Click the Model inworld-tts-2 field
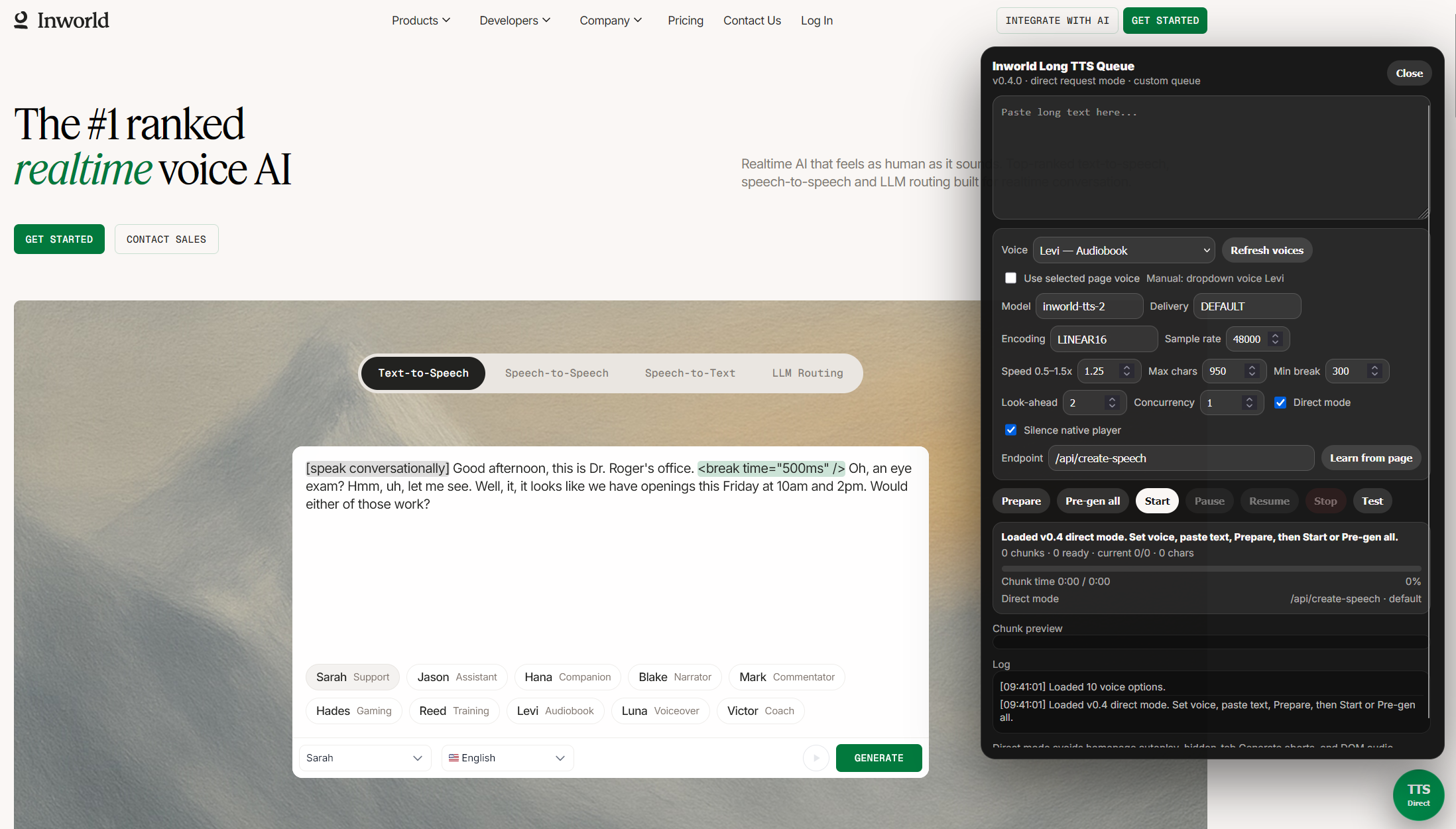 [x=1089, y=306]
